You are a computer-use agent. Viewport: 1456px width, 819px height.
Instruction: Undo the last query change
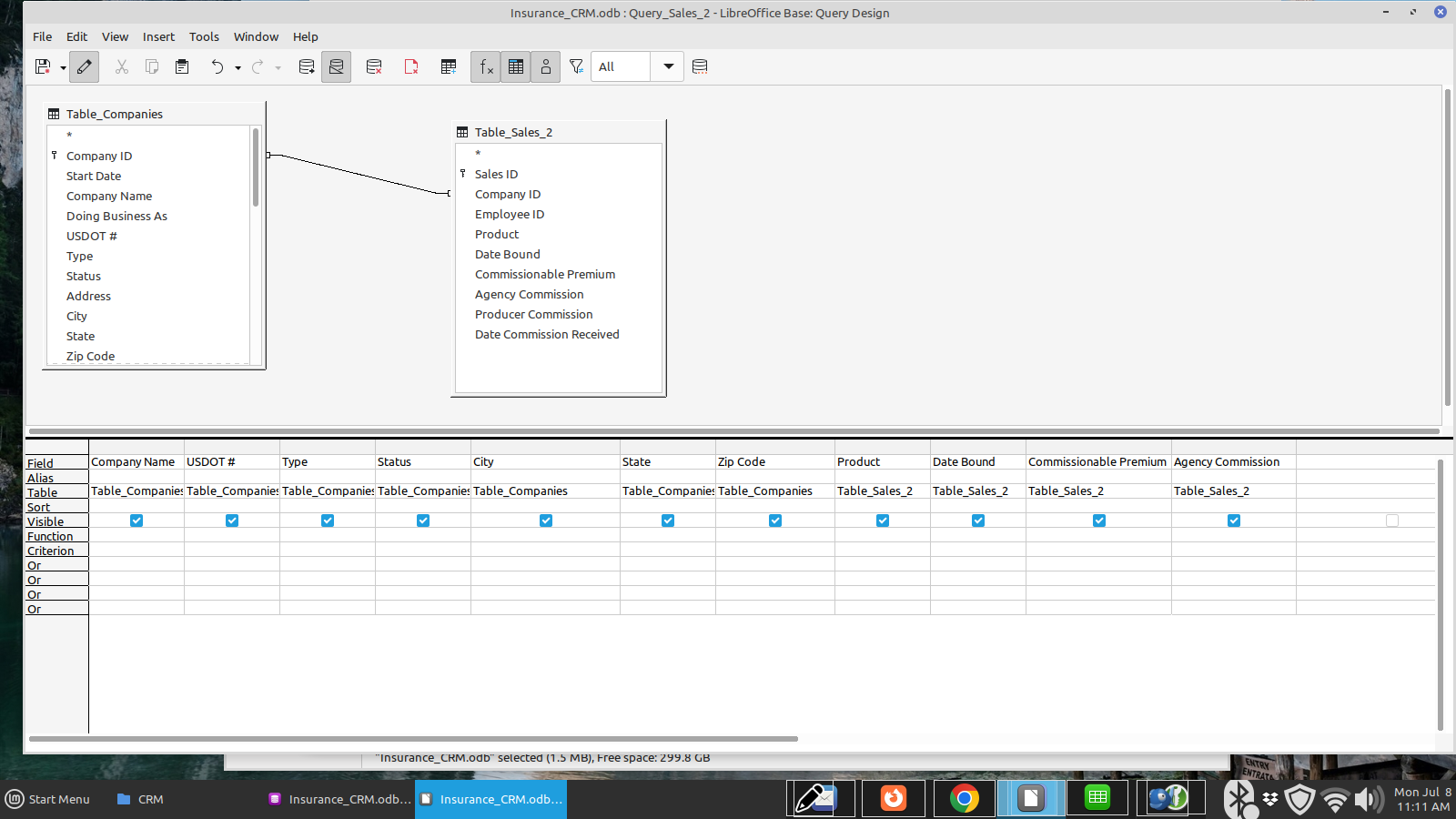217,66
